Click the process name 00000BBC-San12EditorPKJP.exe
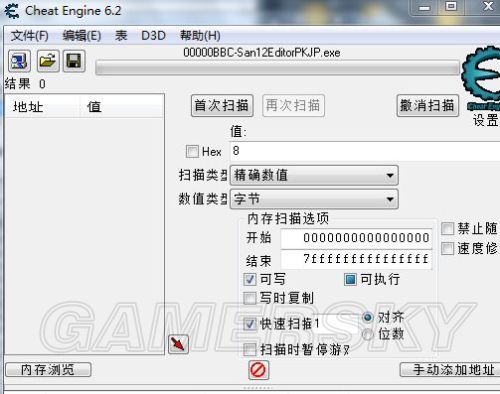The height and width of the screenshot is (394, 500). click(x=262, y=53)
